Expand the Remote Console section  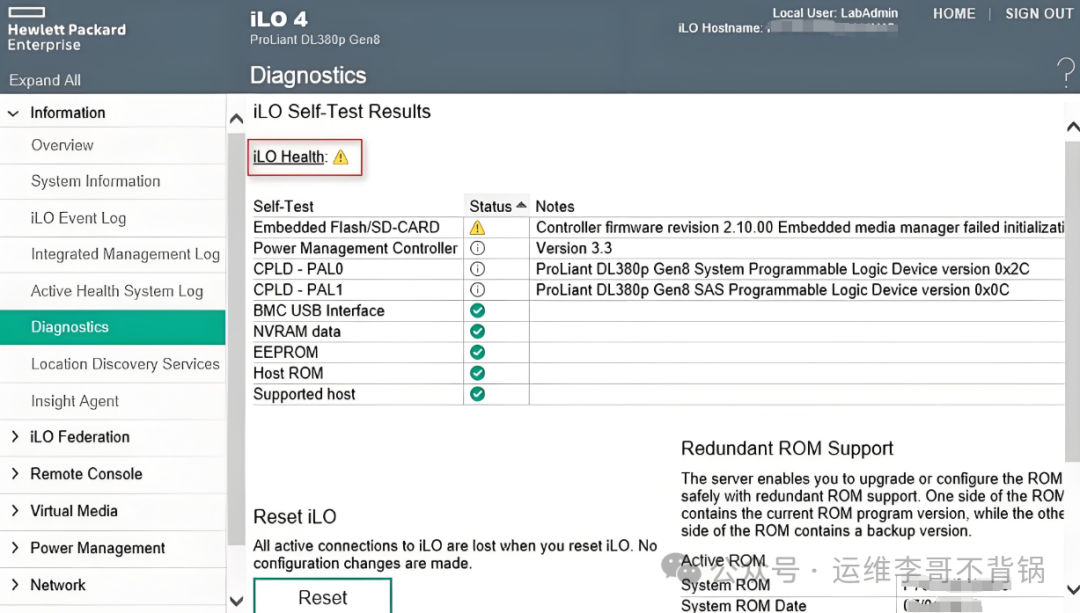(x=14, y=474)
